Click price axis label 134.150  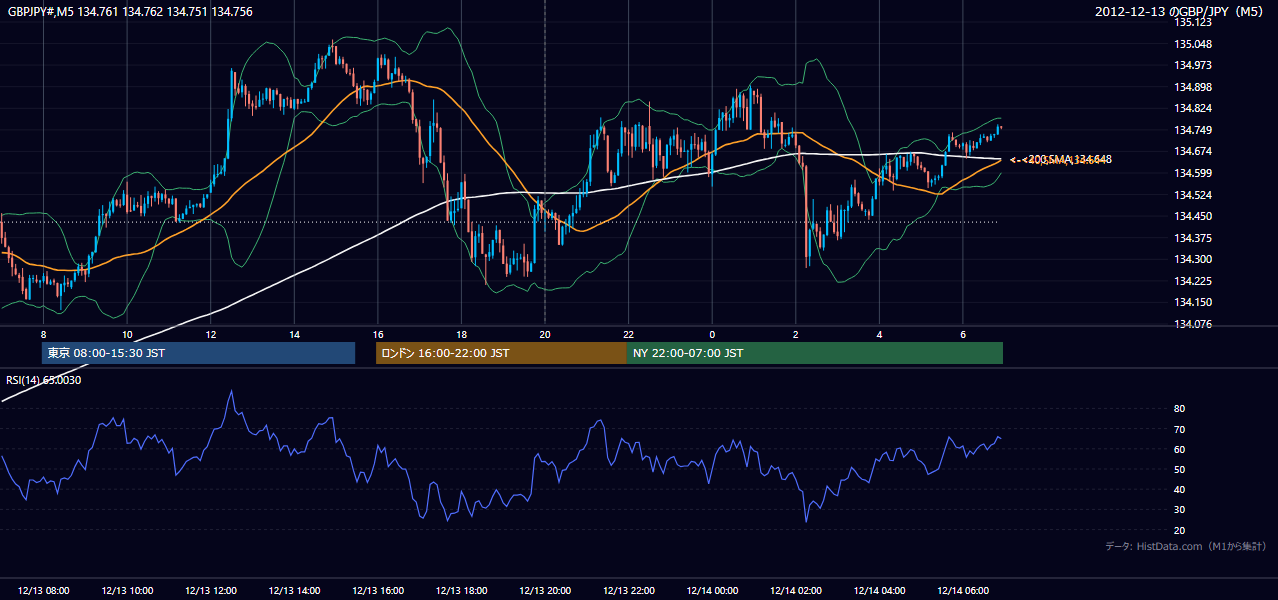pyautogui.click(x=1193, y=302)
